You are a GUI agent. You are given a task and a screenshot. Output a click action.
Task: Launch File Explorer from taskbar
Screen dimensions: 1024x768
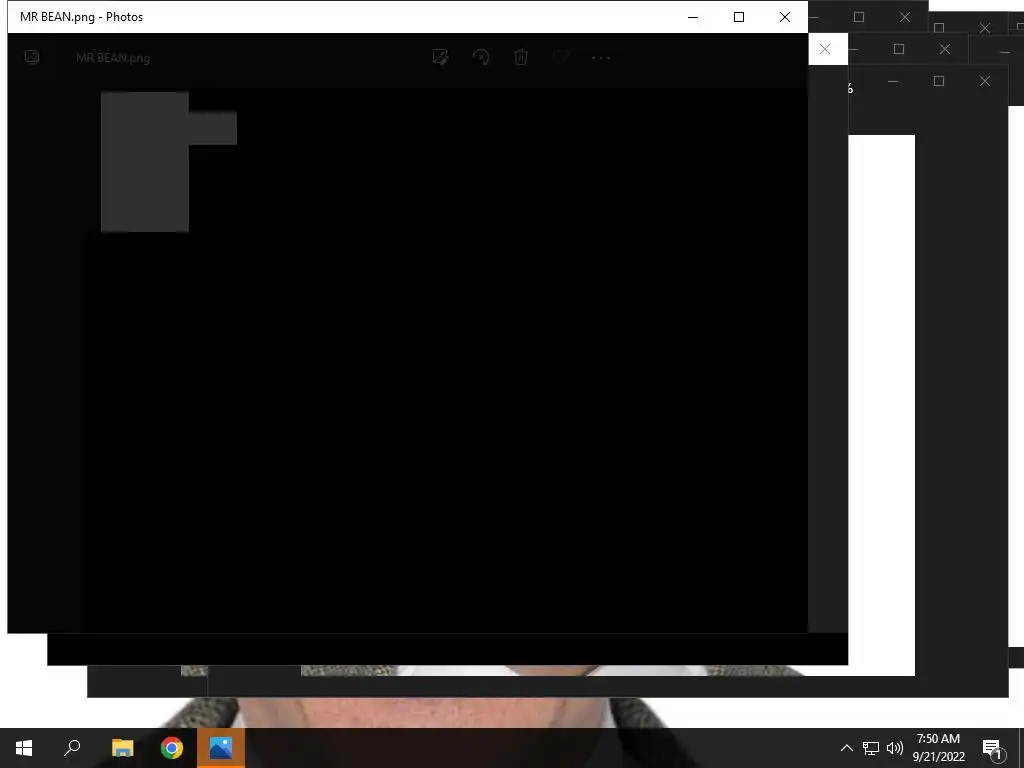(x=122, y=748)
